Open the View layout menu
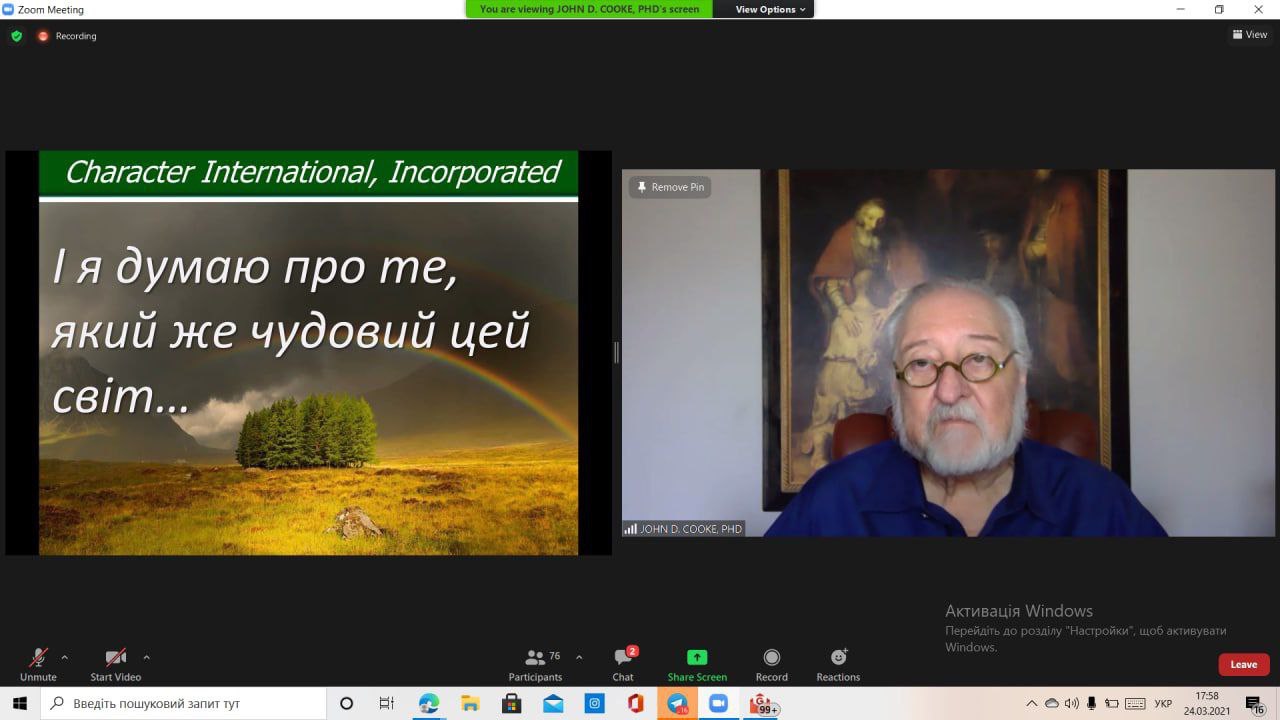Image resolution: width=1280 pixels, height=720 pixels. point(1250,35)
